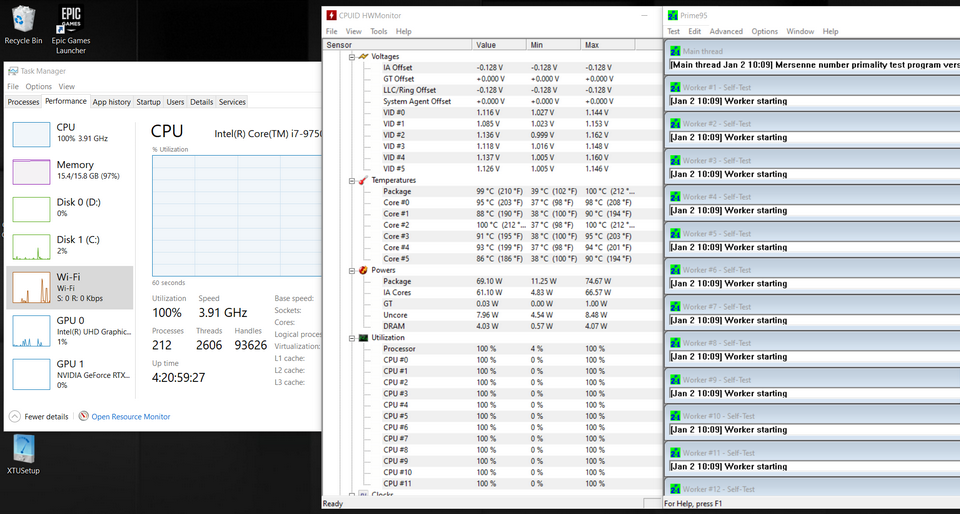
Task: Click the Voltages lightning icon in HWMonitor
Action: 363,57
